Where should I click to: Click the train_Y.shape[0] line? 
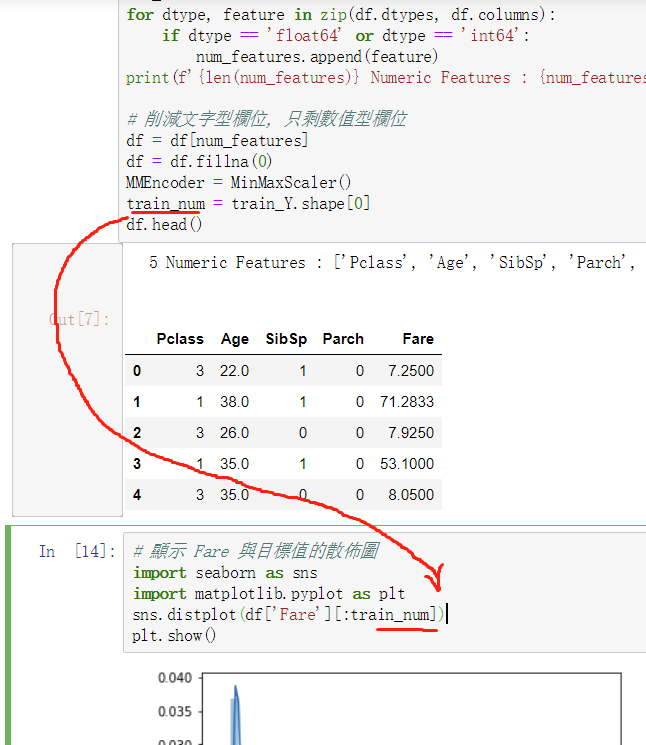248,203
